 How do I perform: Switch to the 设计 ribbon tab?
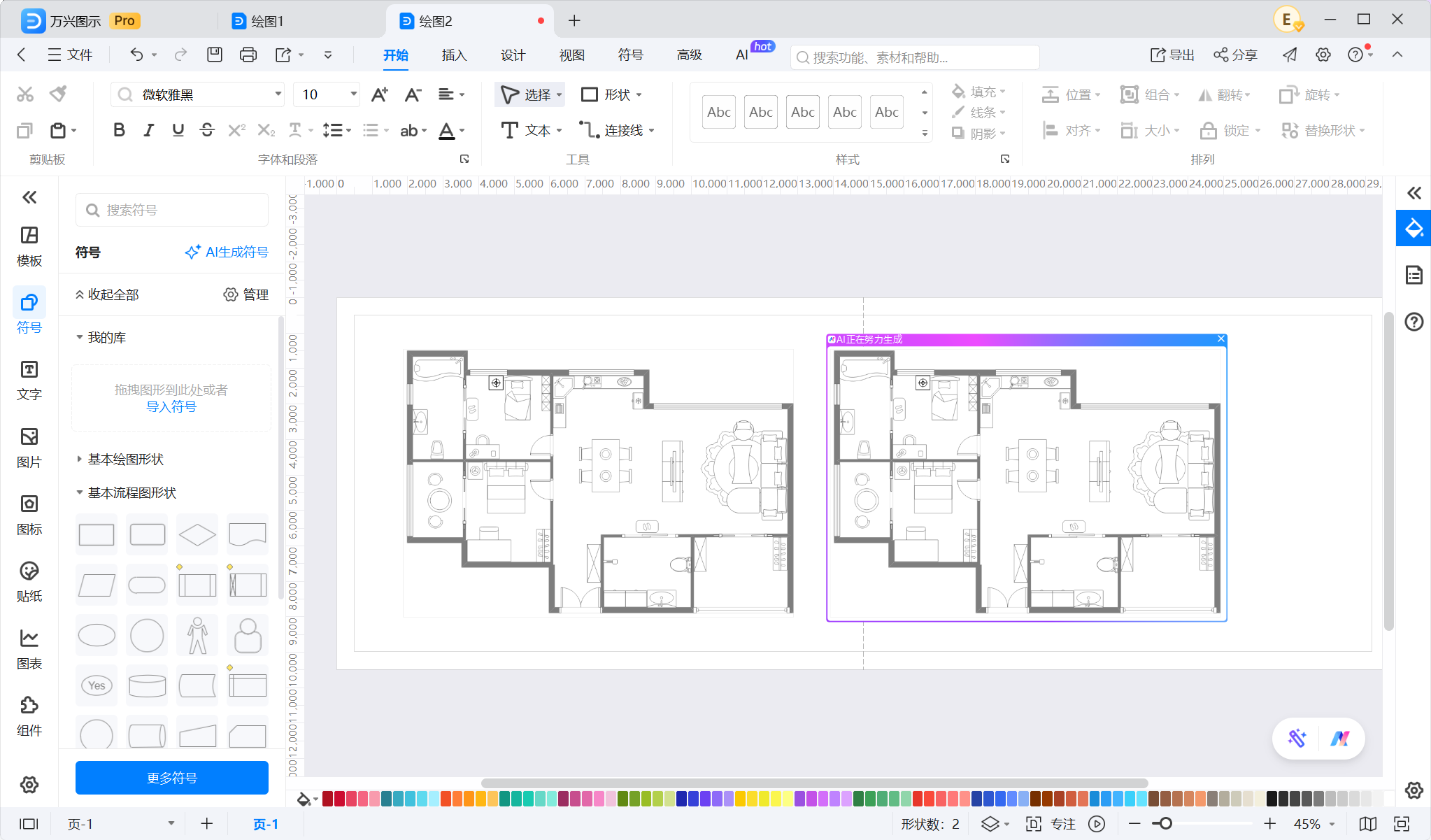coord(513,55)
